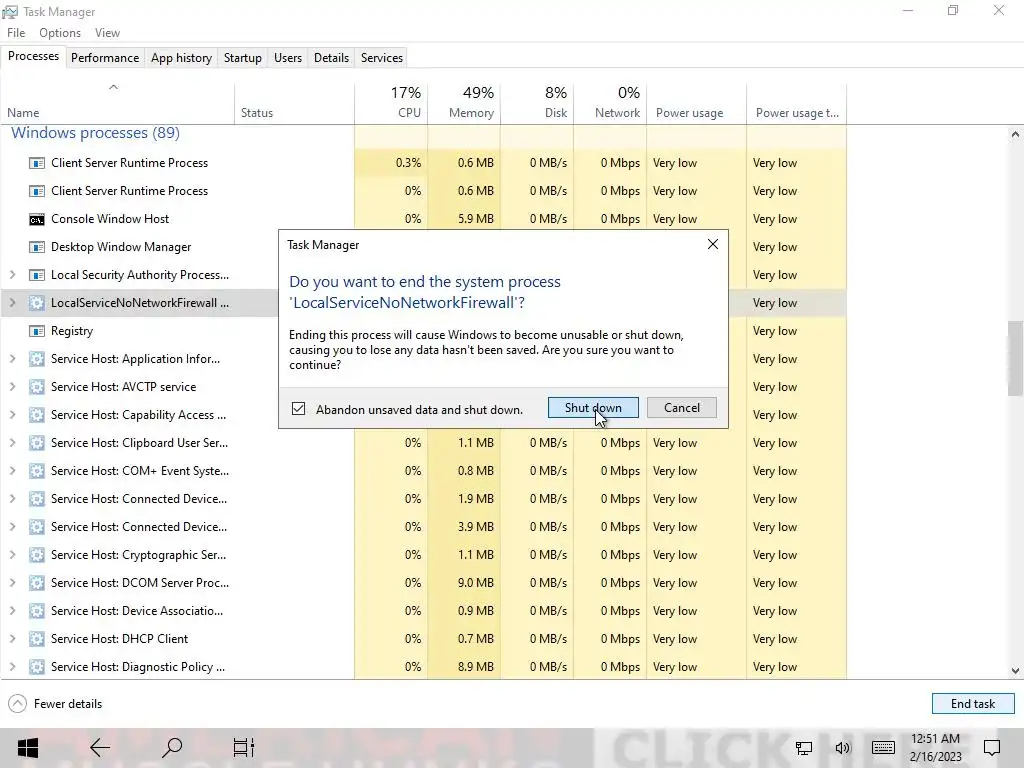The height and width of the screenshot is (768, 1024).
Task: Click the scrollbar up arrow
Action: click(1015, 135)
